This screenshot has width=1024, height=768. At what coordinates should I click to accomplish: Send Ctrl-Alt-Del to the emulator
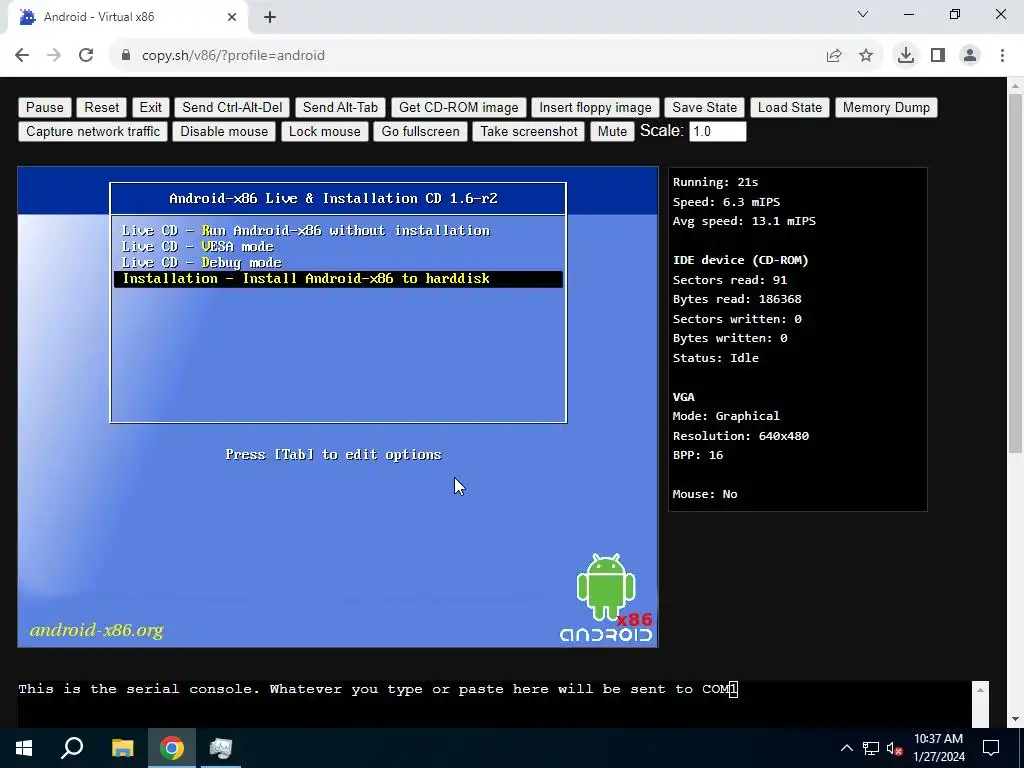232,107
